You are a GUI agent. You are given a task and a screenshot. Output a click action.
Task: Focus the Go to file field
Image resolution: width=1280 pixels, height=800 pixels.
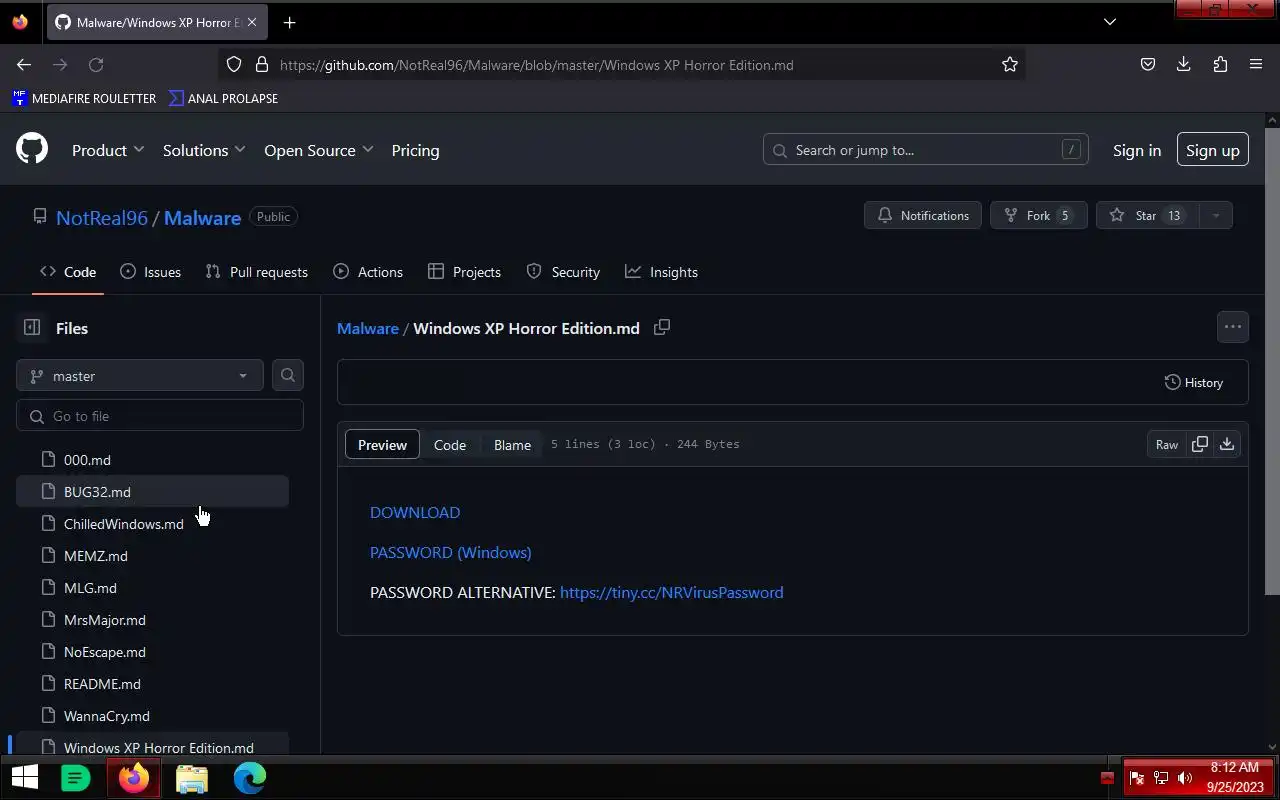coord(160,415)
